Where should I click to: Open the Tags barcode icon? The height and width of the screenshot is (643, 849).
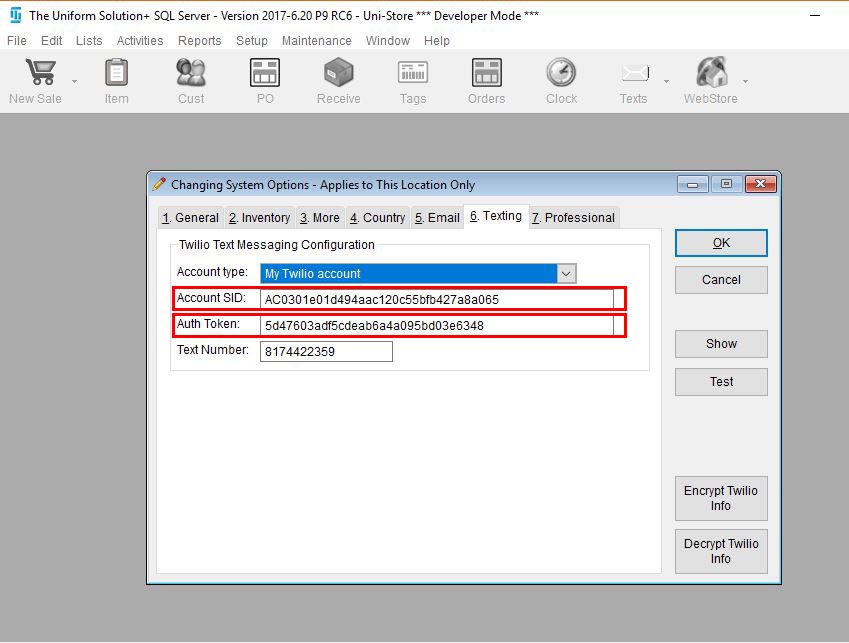413,72
